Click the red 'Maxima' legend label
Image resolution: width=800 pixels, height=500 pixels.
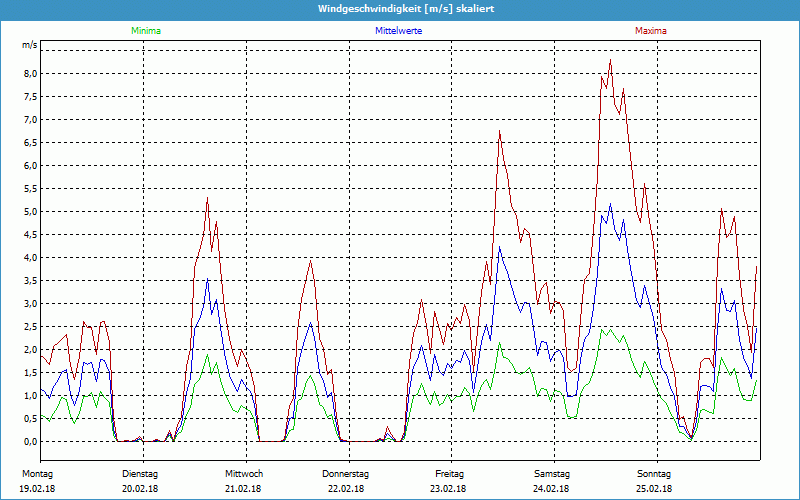[x=651, y=31]
